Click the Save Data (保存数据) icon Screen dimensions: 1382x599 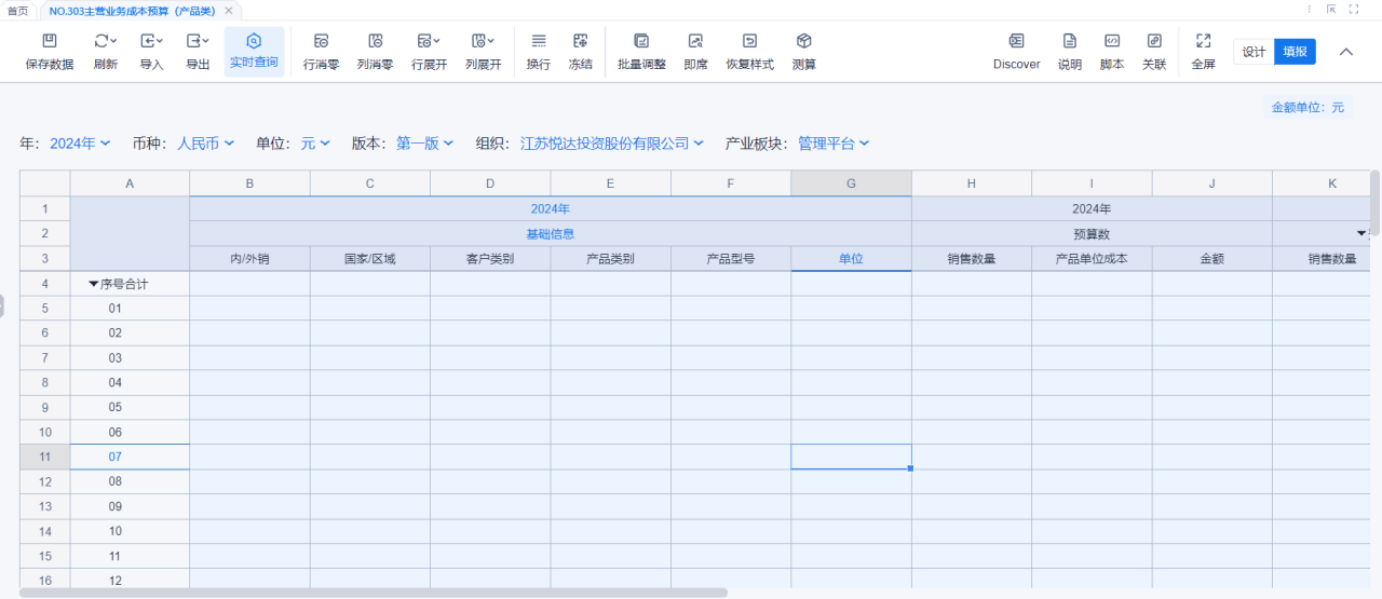click(49, 42)
